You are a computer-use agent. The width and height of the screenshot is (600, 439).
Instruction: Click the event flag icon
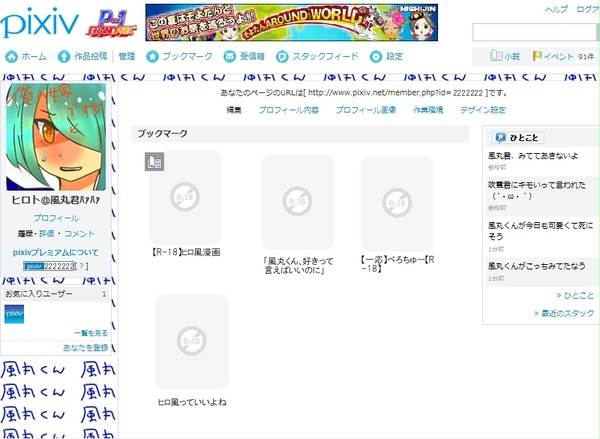537,56
